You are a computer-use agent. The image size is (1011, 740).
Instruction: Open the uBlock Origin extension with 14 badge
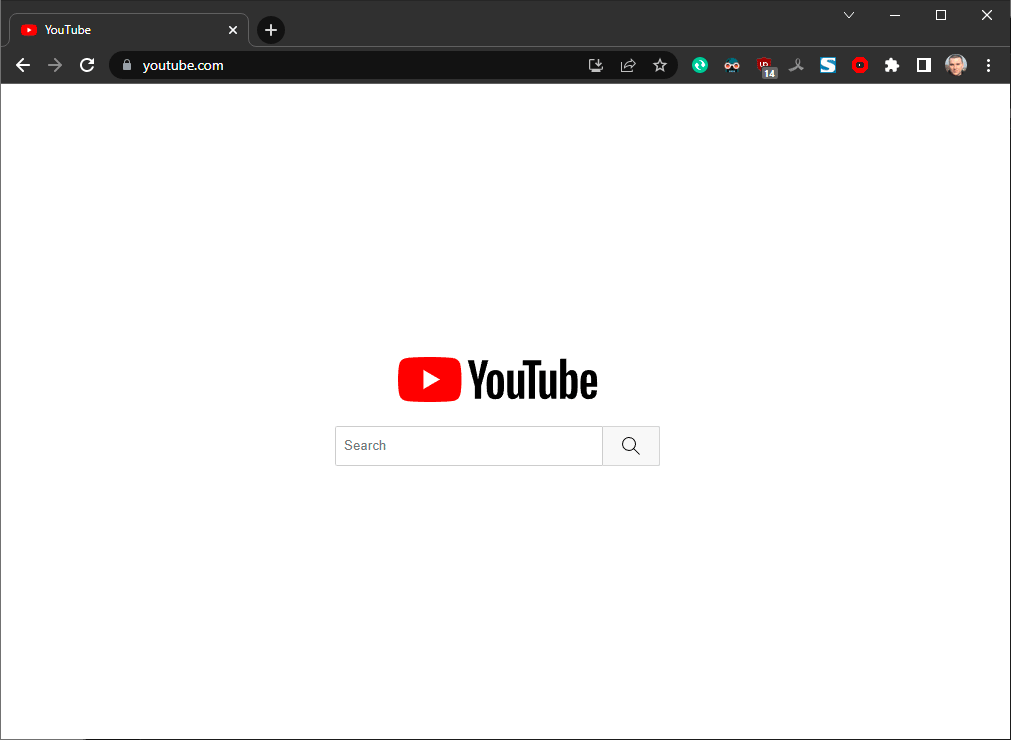point(766,65)
